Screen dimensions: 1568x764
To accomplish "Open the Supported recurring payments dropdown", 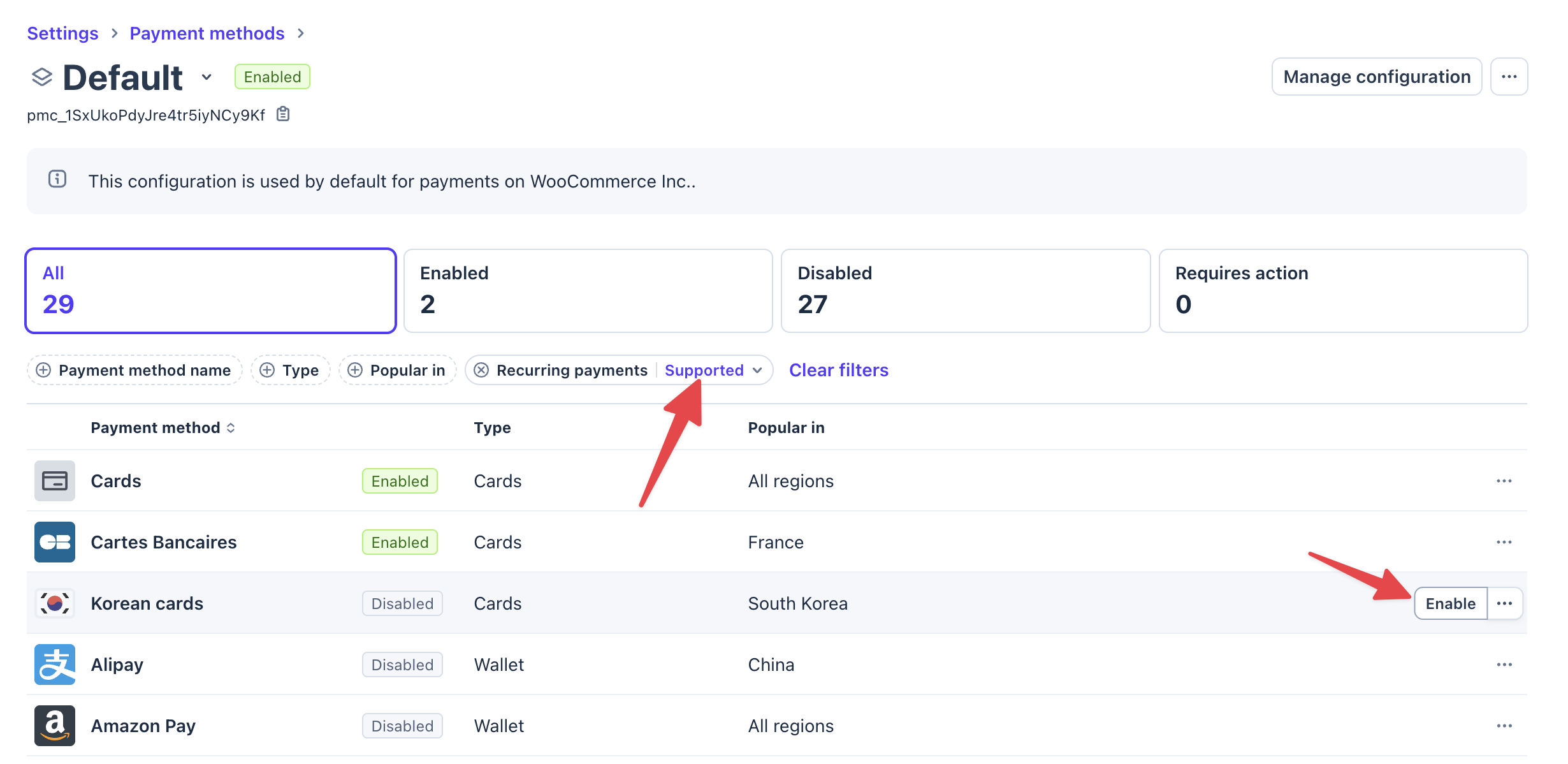I will click(713, 371).
